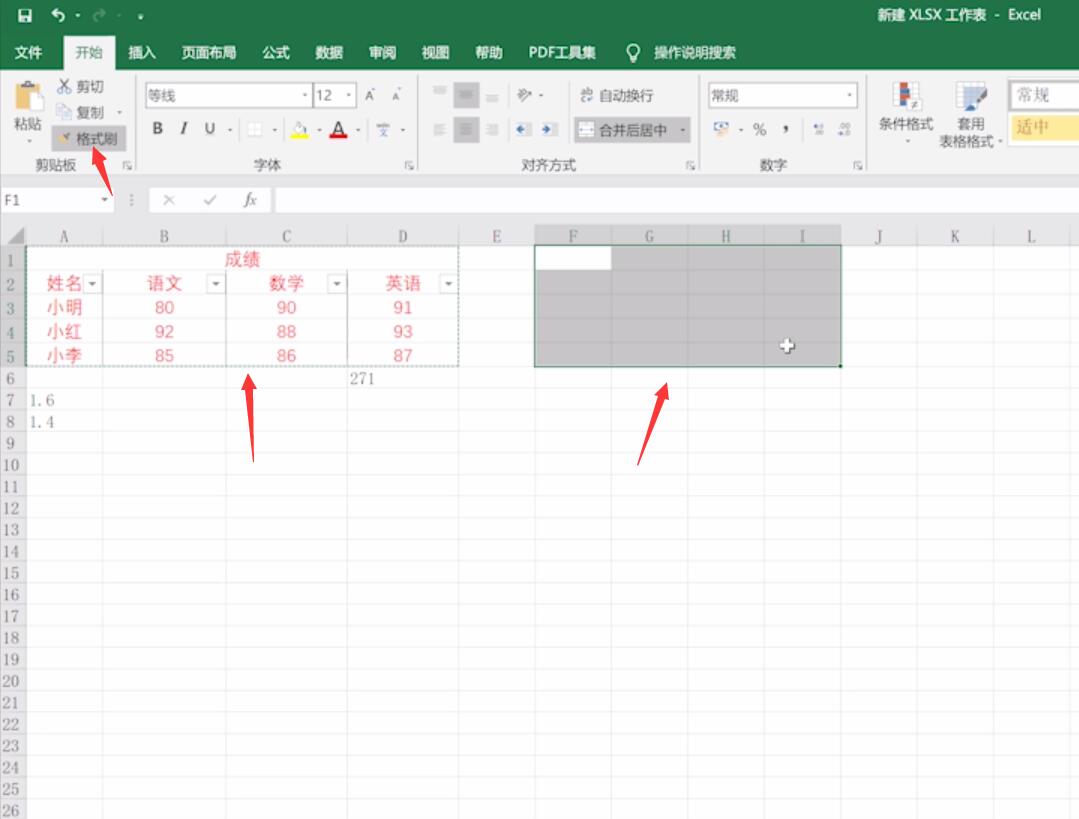Click the text orientation icon
This screenshot has width=1079, height=819.
tap(524, 94)
